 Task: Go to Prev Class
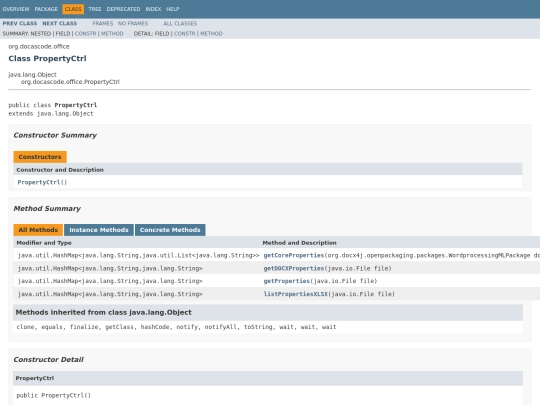click(20, 23)
